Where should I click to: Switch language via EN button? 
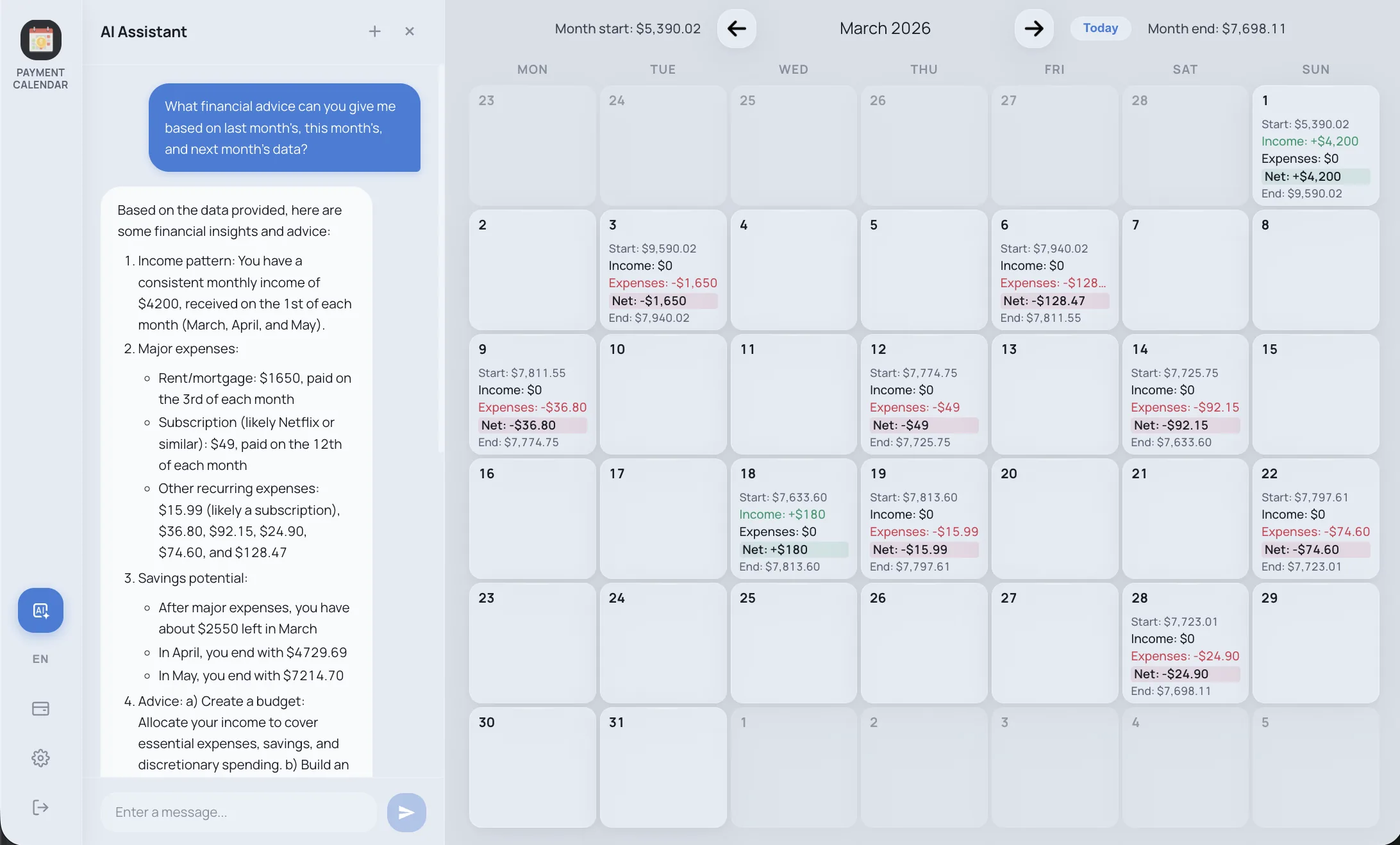pyautogui.click(x=40, y=659)
